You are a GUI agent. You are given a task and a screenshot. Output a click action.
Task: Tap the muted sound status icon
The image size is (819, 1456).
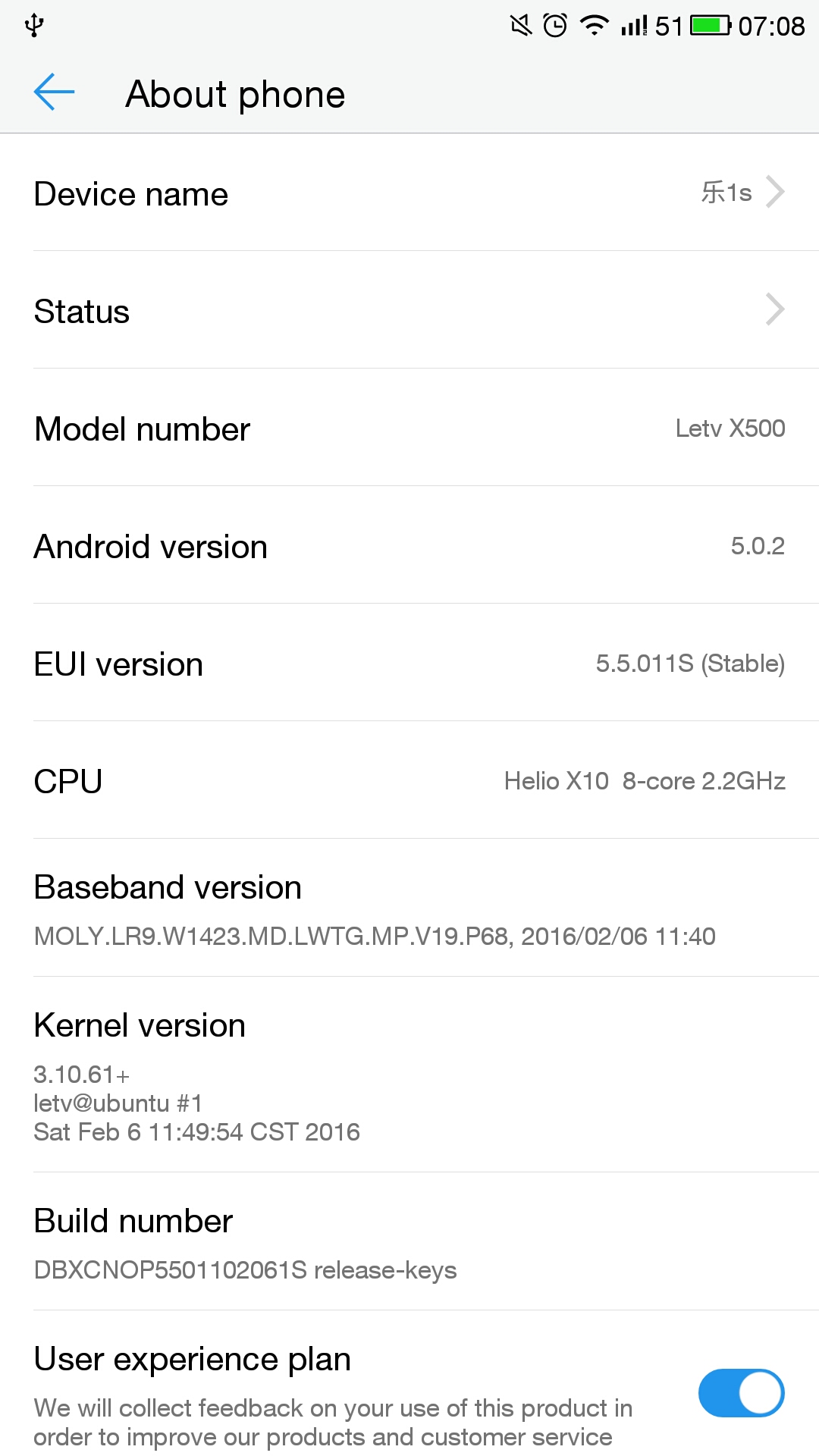[x=521, y=26]
